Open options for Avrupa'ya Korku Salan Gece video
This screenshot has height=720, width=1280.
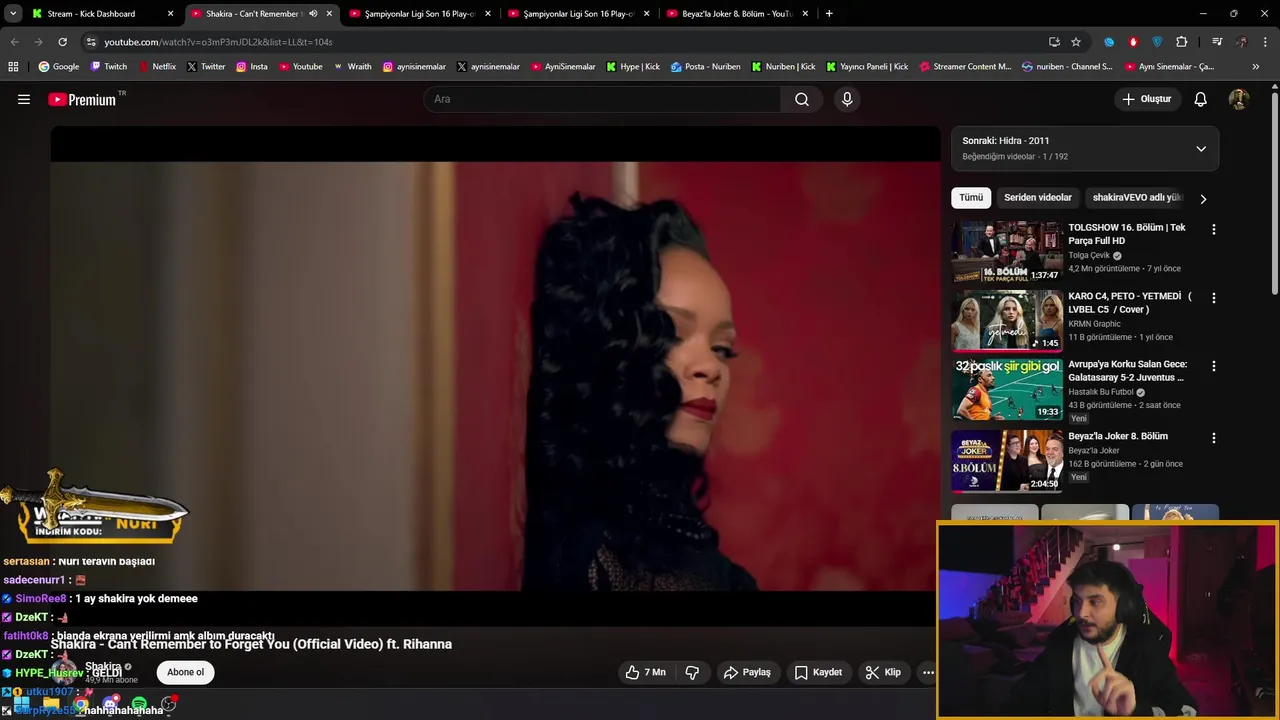tap(1214, 366)
